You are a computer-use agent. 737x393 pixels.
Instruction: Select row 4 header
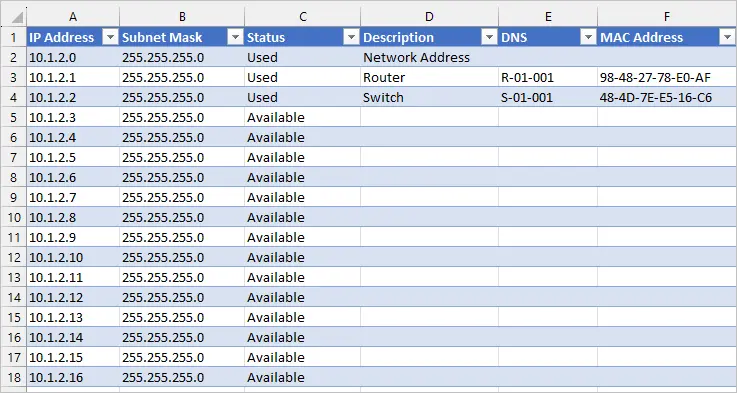13,97
